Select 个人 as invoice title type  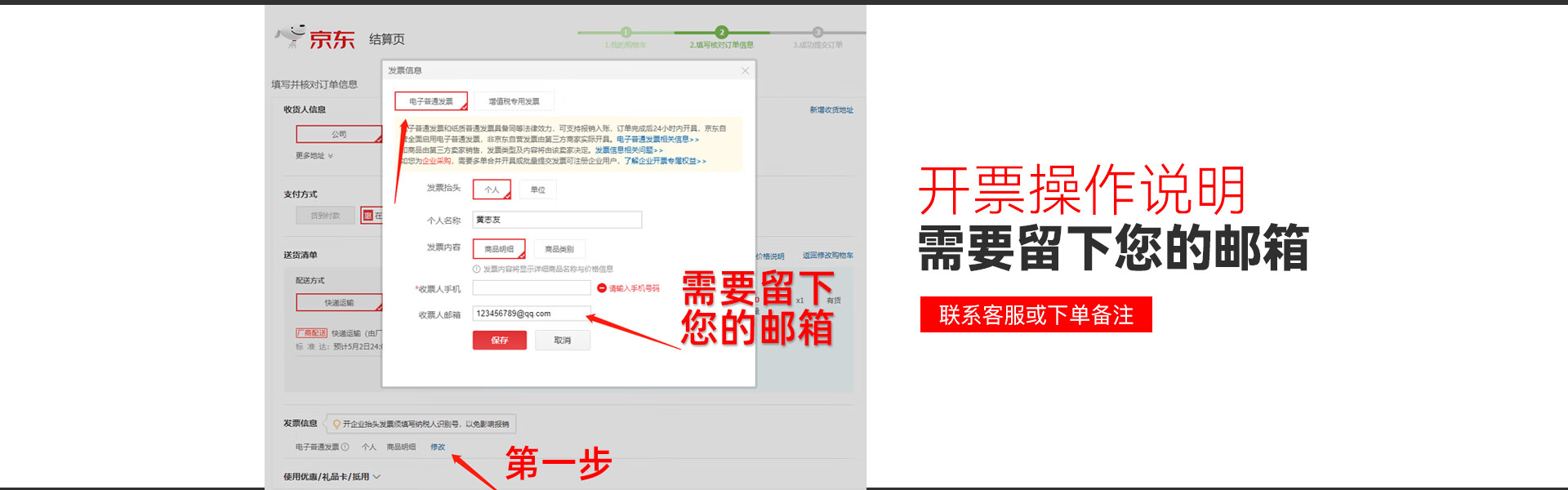[x=492, y=189]
